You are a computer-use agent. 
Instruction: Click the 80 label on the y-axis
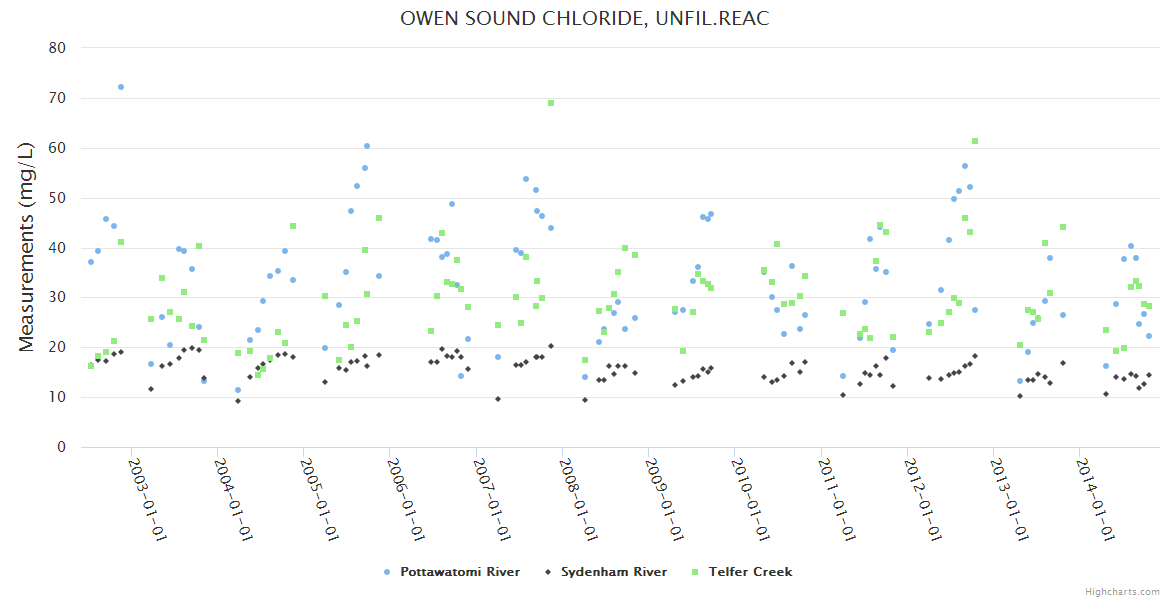[x=57, y=48]
